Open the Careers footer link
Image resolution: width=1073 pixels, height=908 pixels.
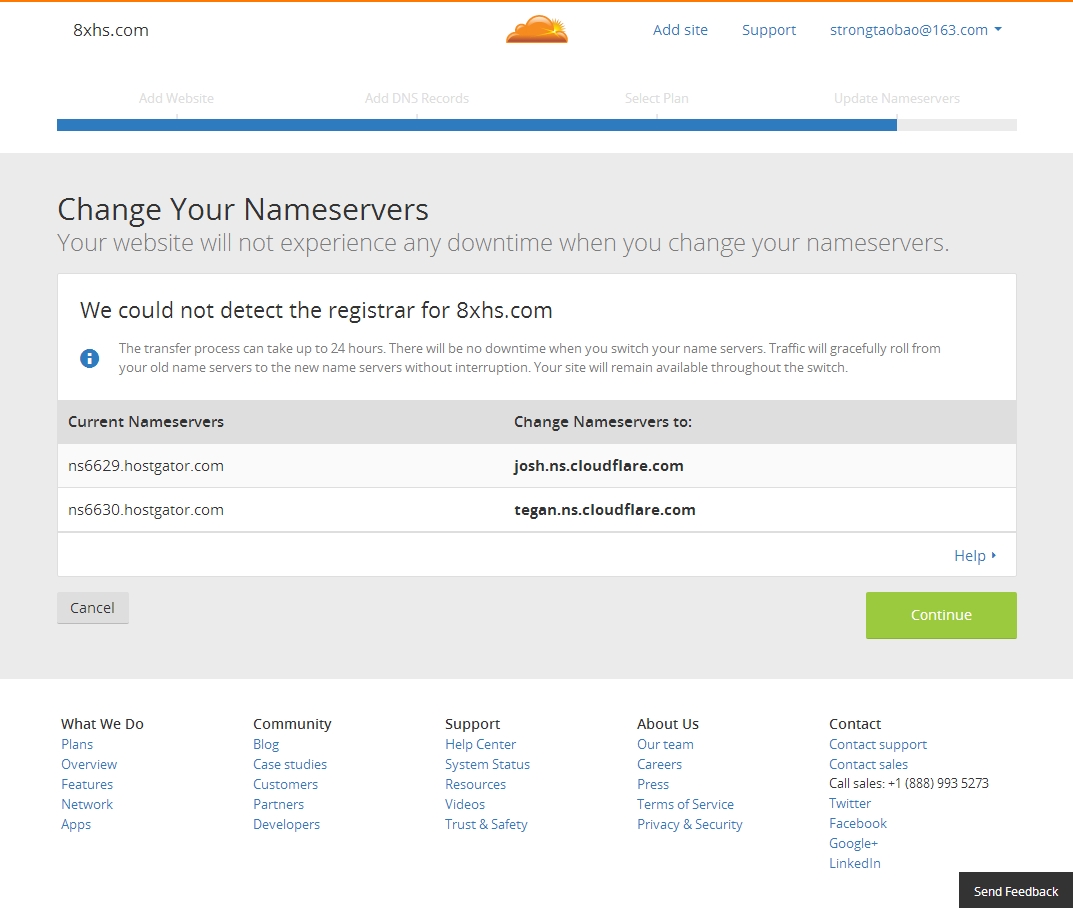click(x=660, y=764)
